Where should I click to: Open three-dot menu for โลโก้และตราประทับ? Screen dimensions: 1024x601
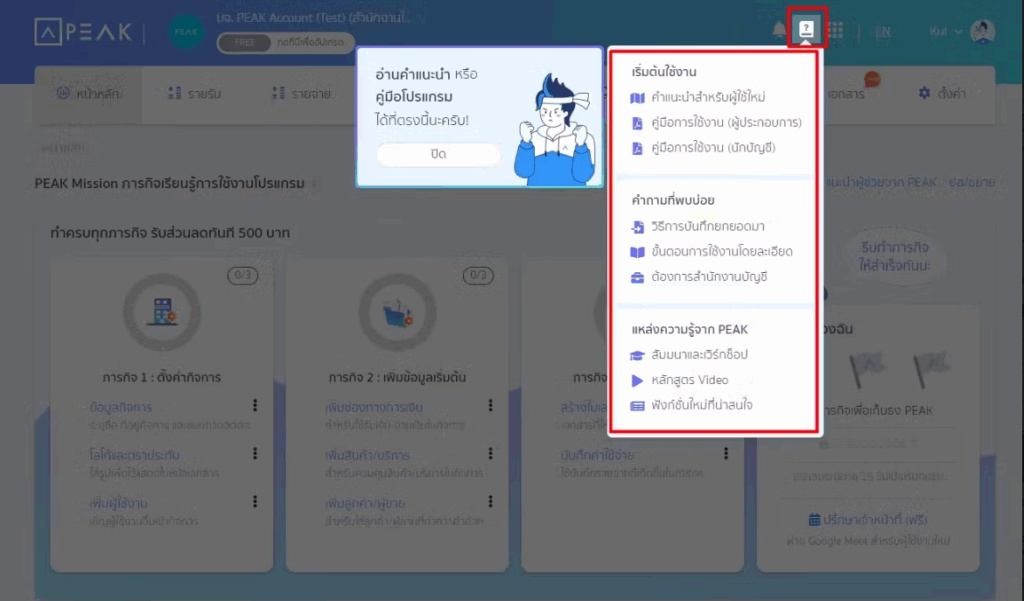click(255, 453)
